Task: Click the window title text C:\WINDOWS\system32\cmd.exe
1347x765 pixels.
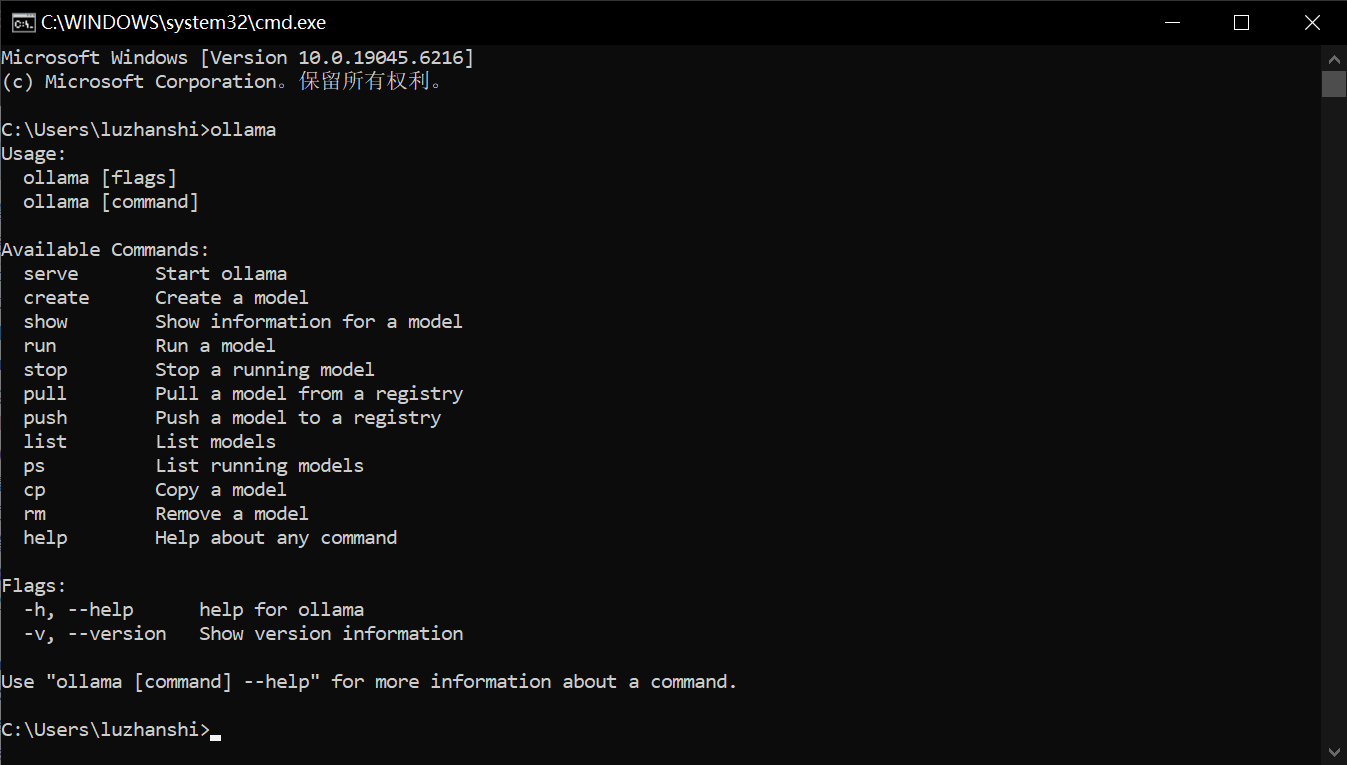Action: tap(183, 22)
